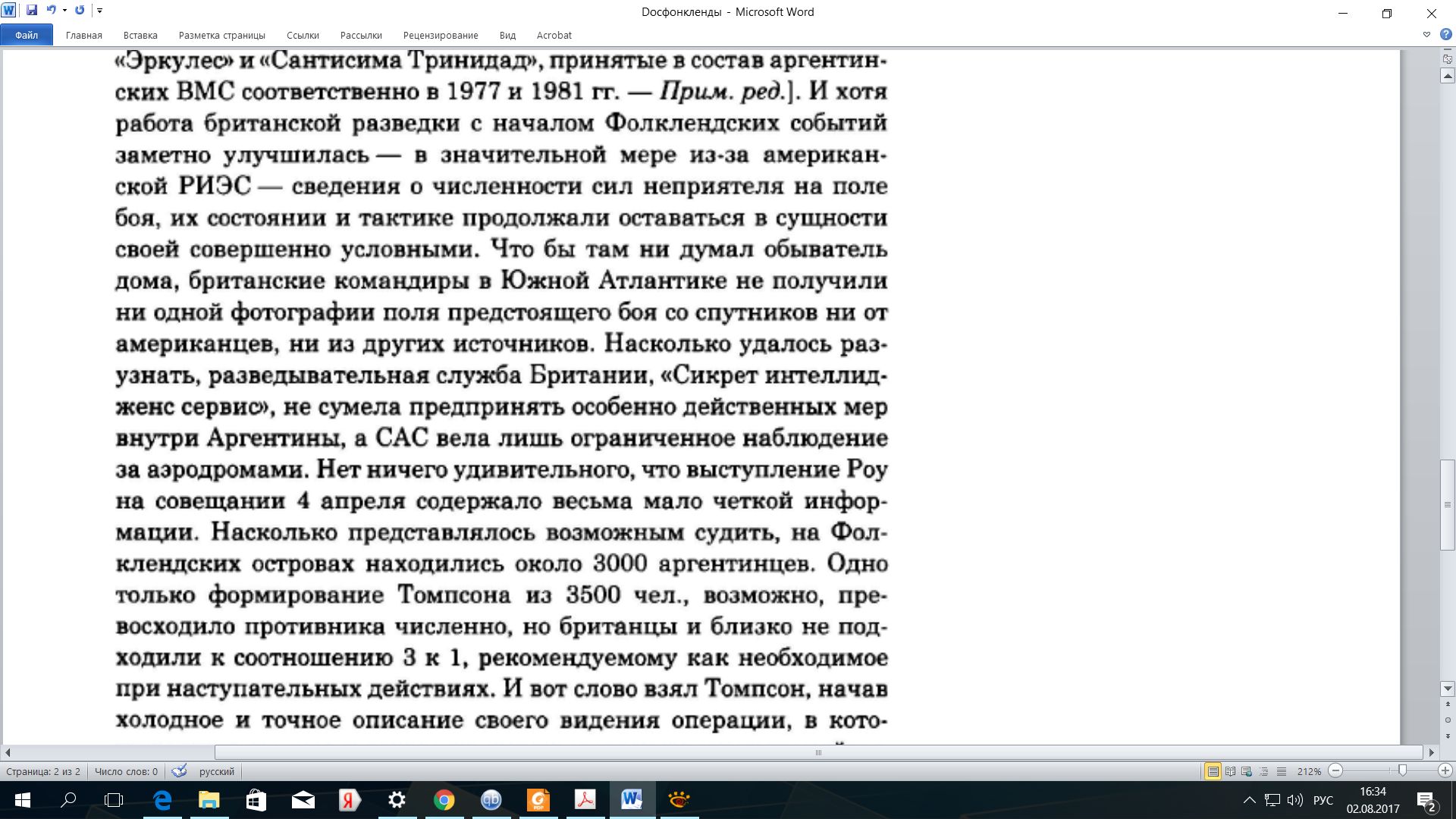The height and width of the screenshot is (819, 1456).
Task: Click the vertical scrollbar down arrow
Action: click(x=1447, y=689)
